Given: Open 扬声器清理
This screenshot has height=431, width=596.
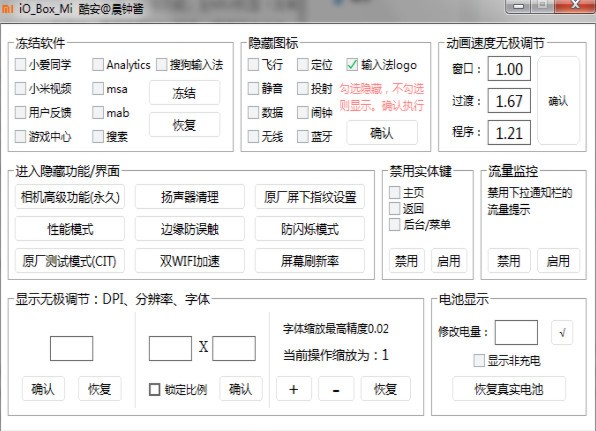Looking at the screenshot, I should pos(190,197).
